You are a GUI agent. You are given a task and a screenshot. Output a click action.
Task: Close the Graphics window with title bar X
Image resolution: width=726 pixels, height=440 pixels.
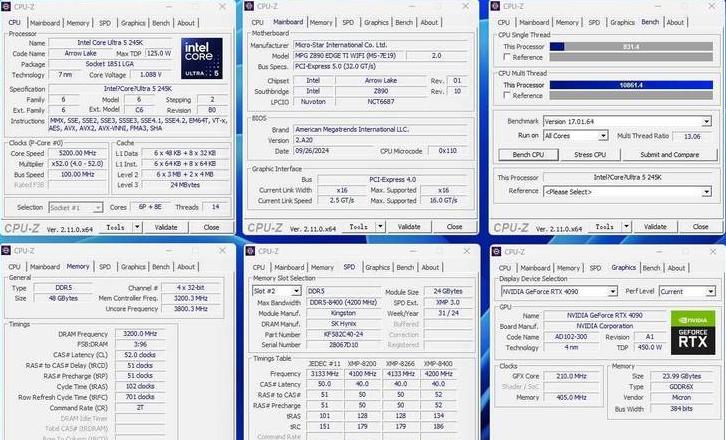tap(713, 251)
